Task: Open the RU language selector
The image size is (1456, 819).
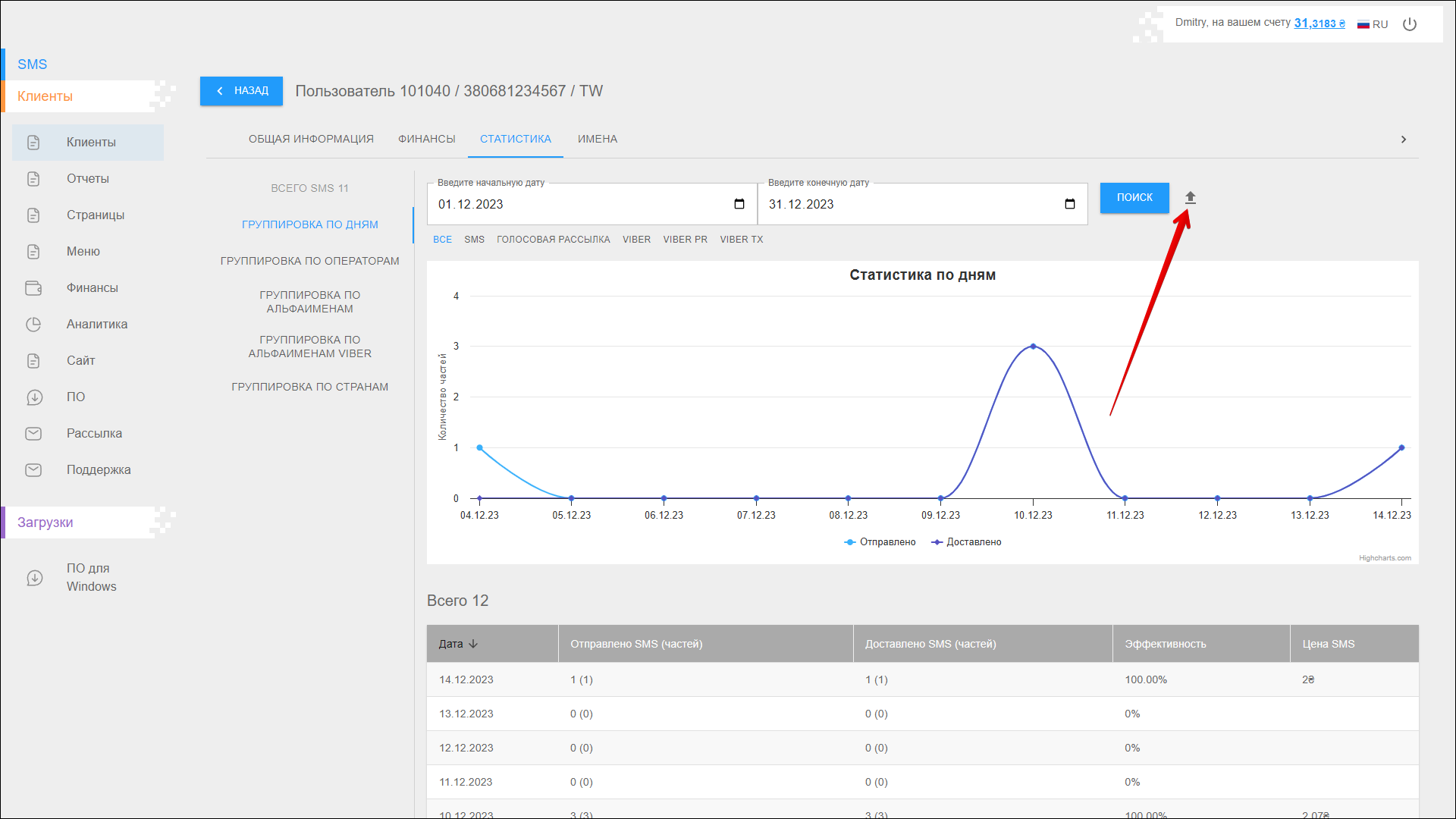Action: [1373, 24]
